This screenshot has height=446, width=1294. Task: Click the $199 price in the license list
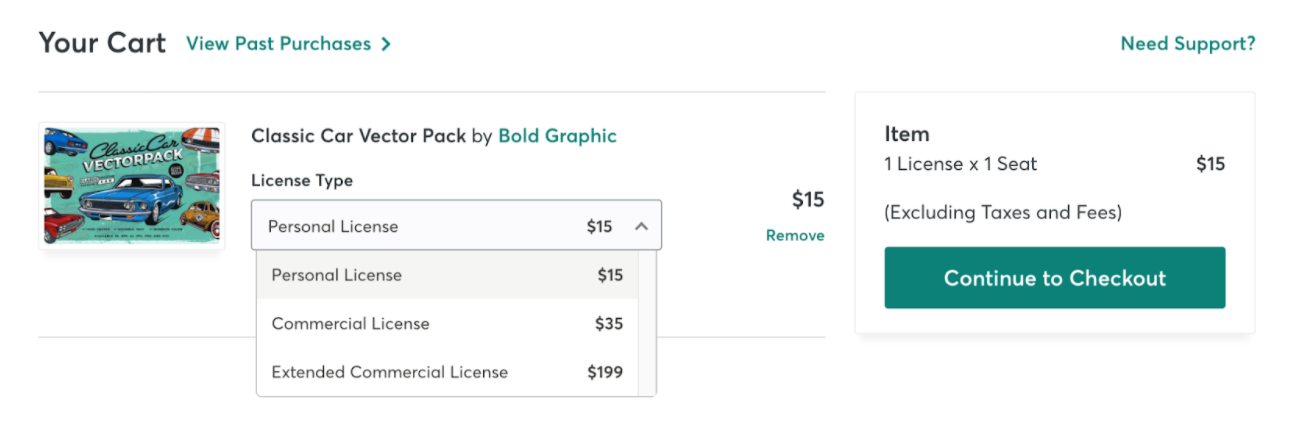coord(605,372)
